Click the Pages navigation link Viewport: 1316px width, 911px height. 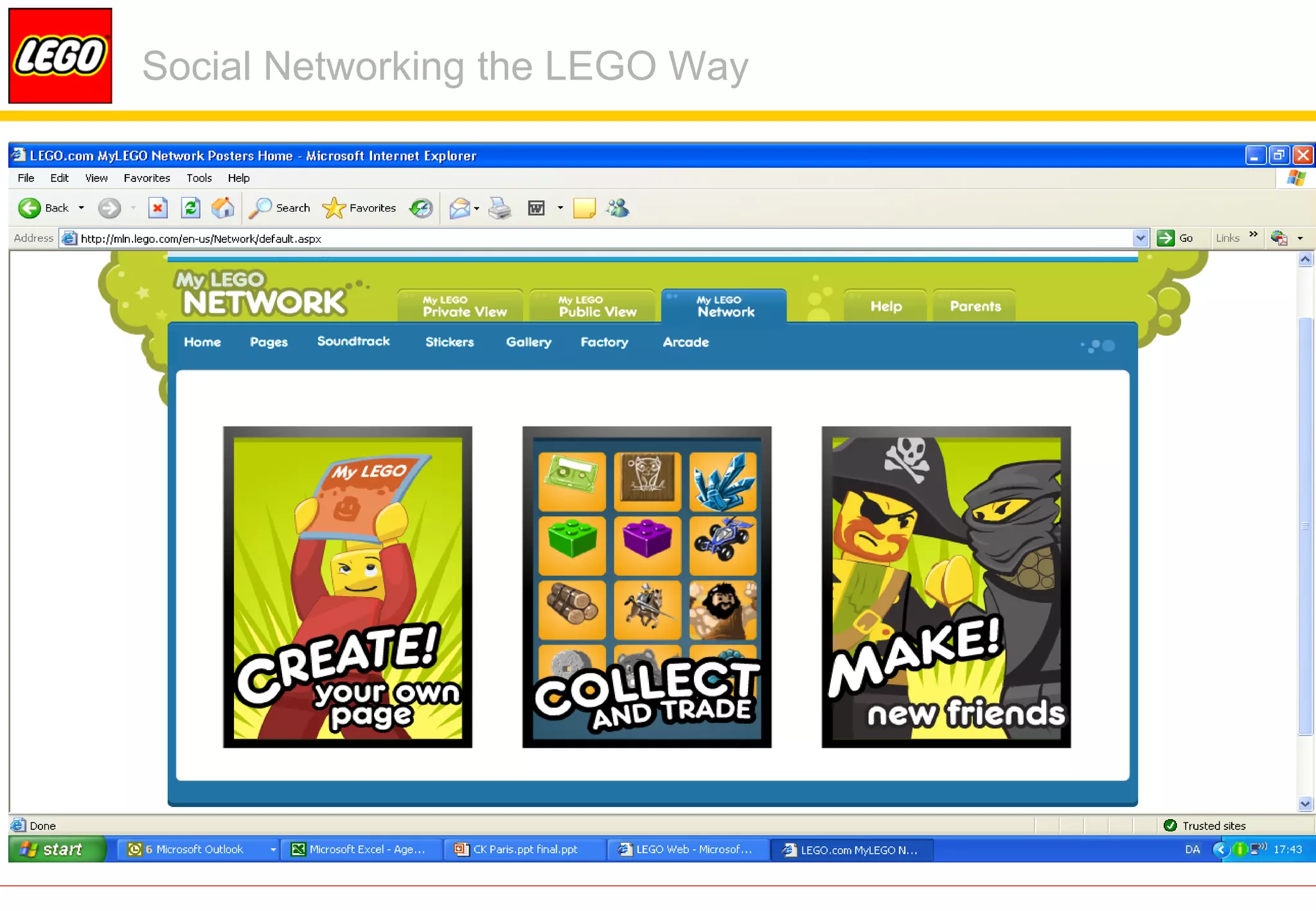[269, 342]
